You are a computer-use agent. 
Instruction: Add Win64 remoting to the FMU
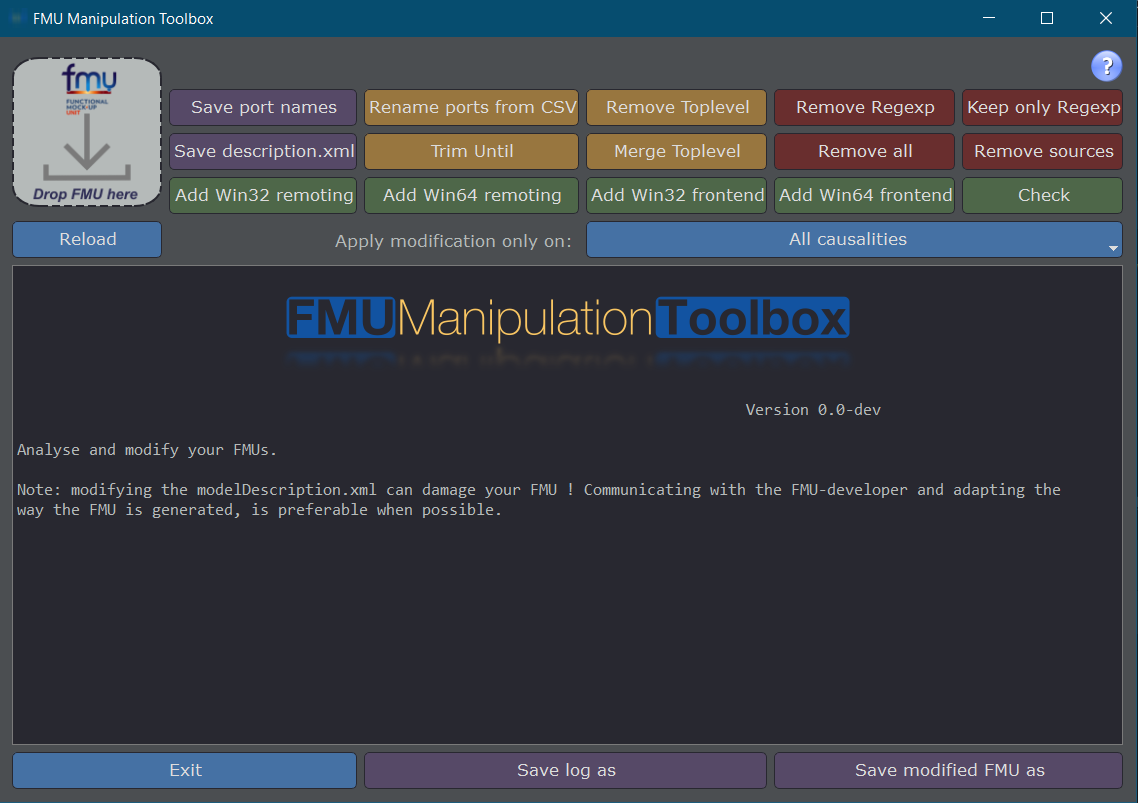[x=471, y=196]
